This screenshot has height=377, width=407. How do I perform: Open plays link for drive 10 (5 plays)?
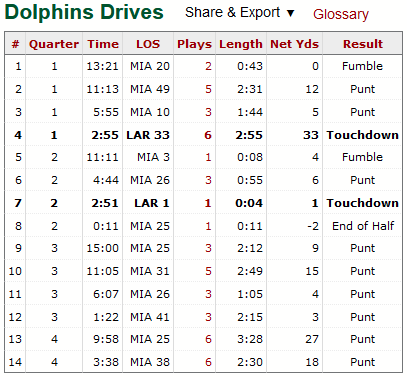tap(208, 271)
